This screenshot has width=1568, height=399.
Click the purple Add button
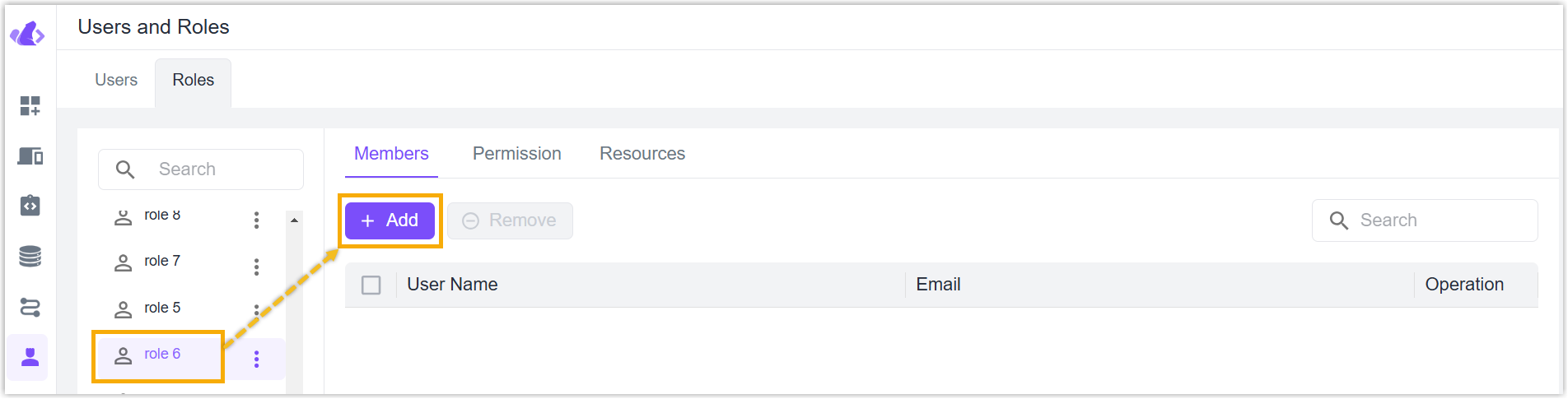[x=390, y=220]
